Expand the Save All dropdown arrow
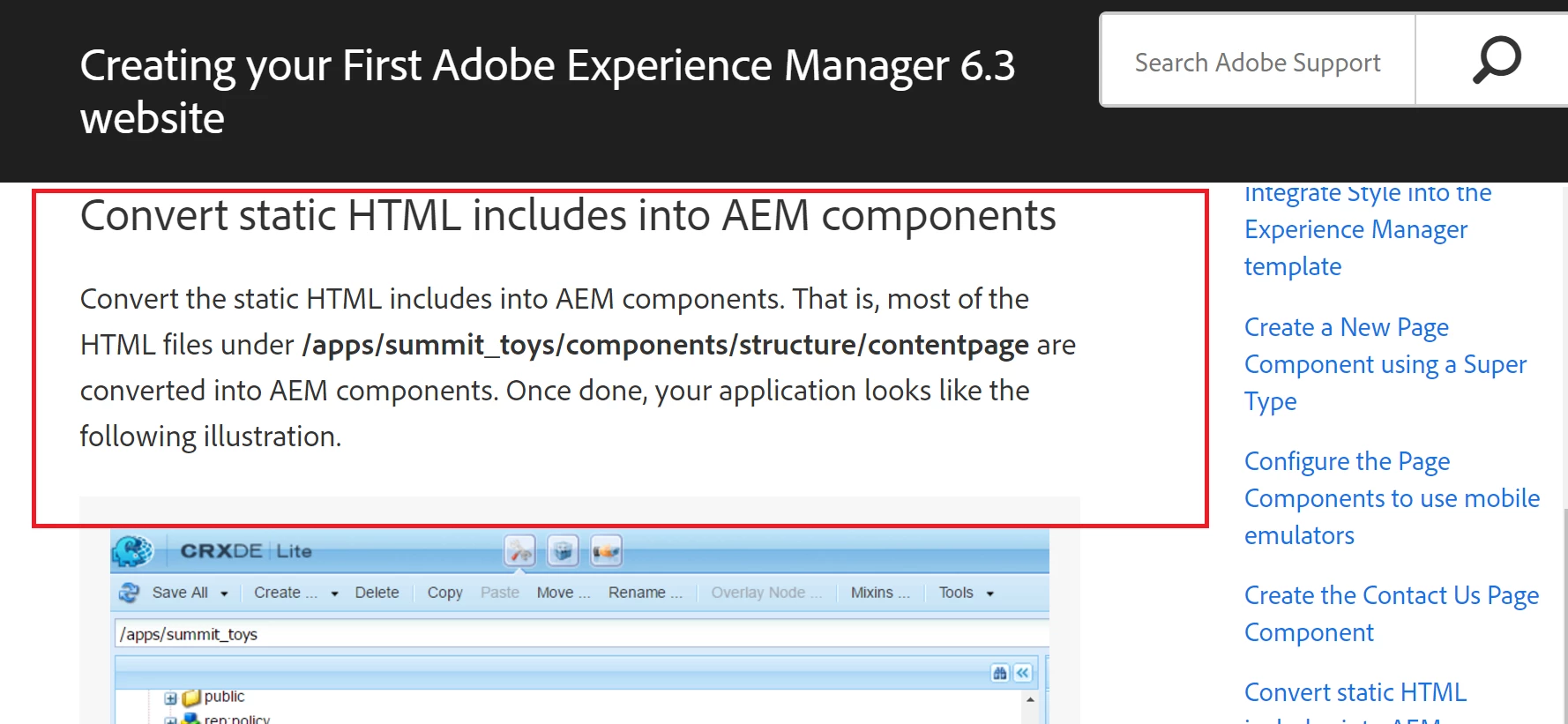This screenshot has height=724, width=1568. 224,593
